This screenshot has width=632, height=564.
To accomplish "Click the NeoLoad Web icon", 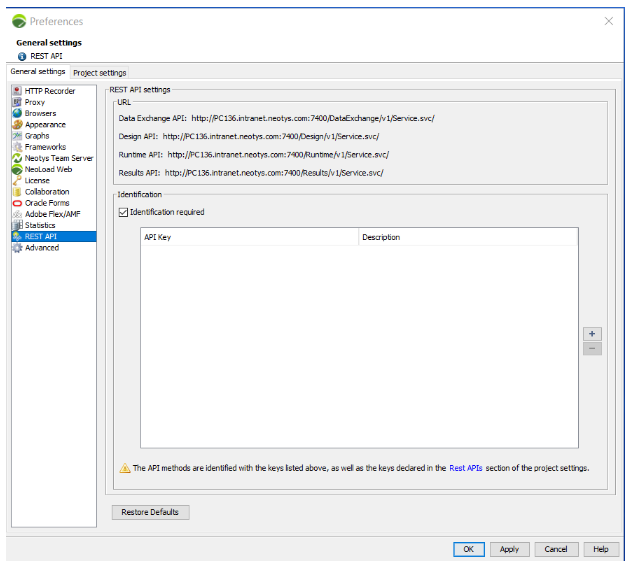I will click(x=17, y=169).
